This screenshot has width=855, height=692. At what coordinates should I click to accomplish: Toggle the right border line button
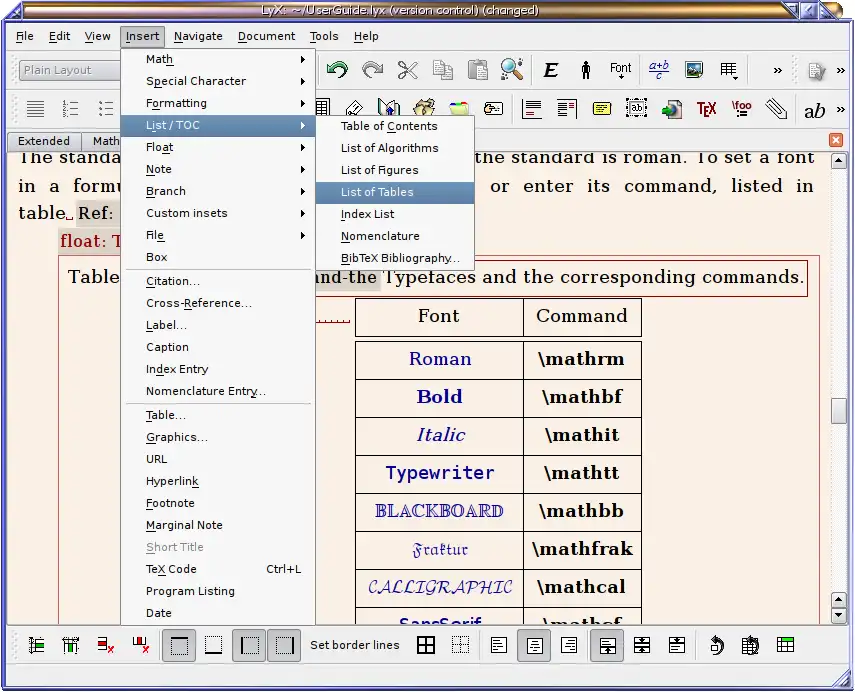[284, 645]
